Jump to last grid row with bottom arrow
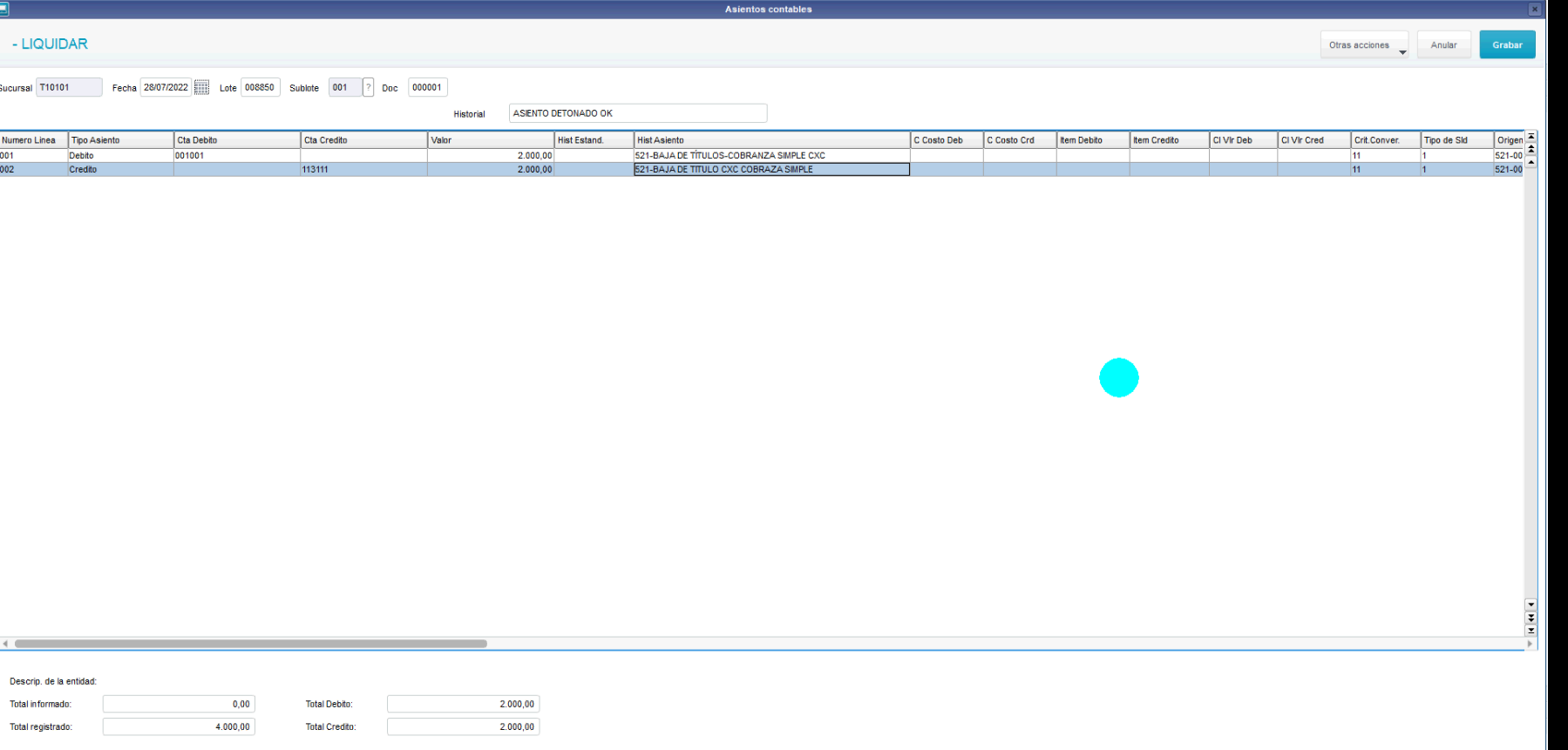The width and height of the screenshot is (1568, 750). (x=1531, y=629)
